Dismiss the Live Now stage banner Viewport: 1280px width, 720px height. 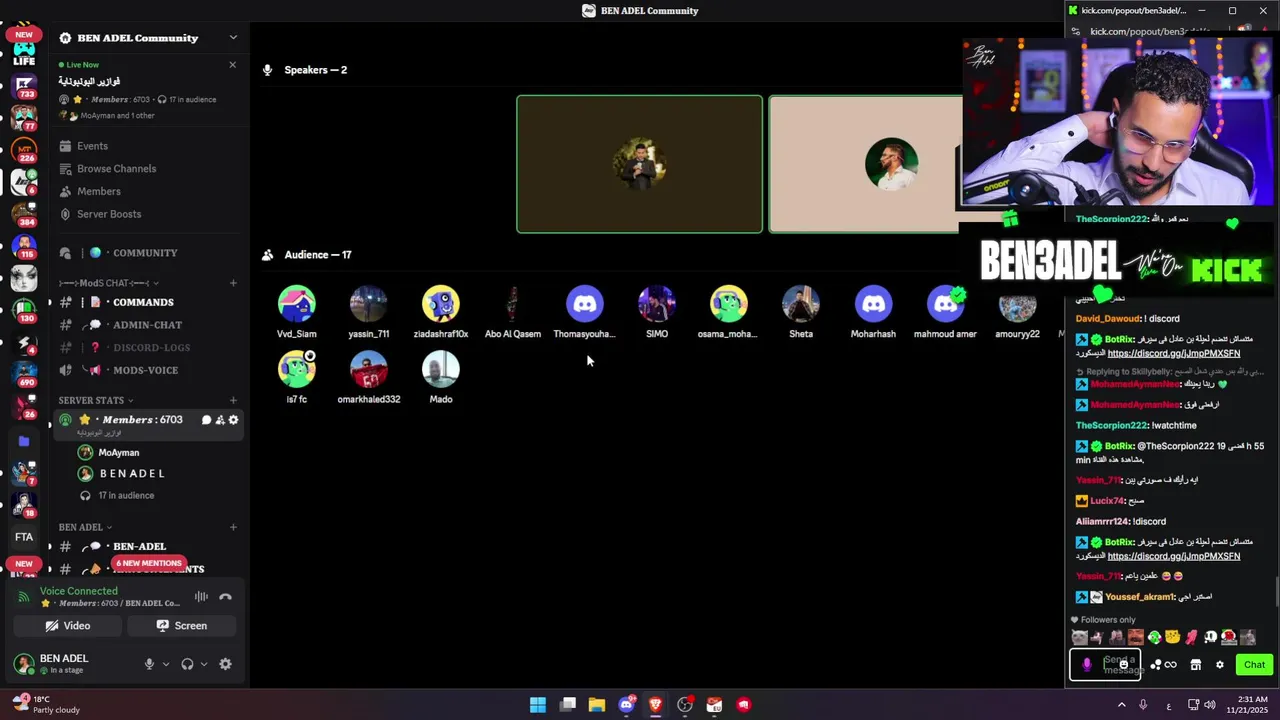233,65
